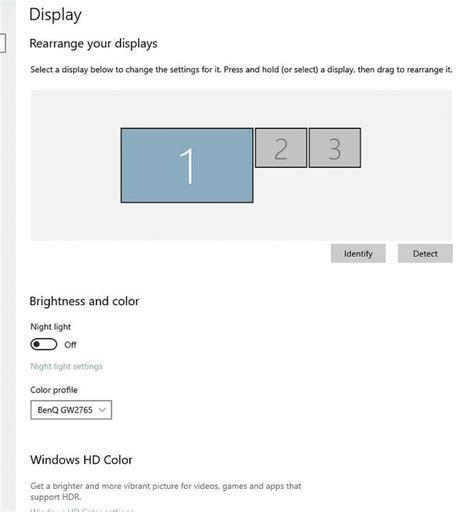Image resolution: width=474 pixels, height=512 pixels.
Task: Click the Night light label text
Action: coord(51,327)
